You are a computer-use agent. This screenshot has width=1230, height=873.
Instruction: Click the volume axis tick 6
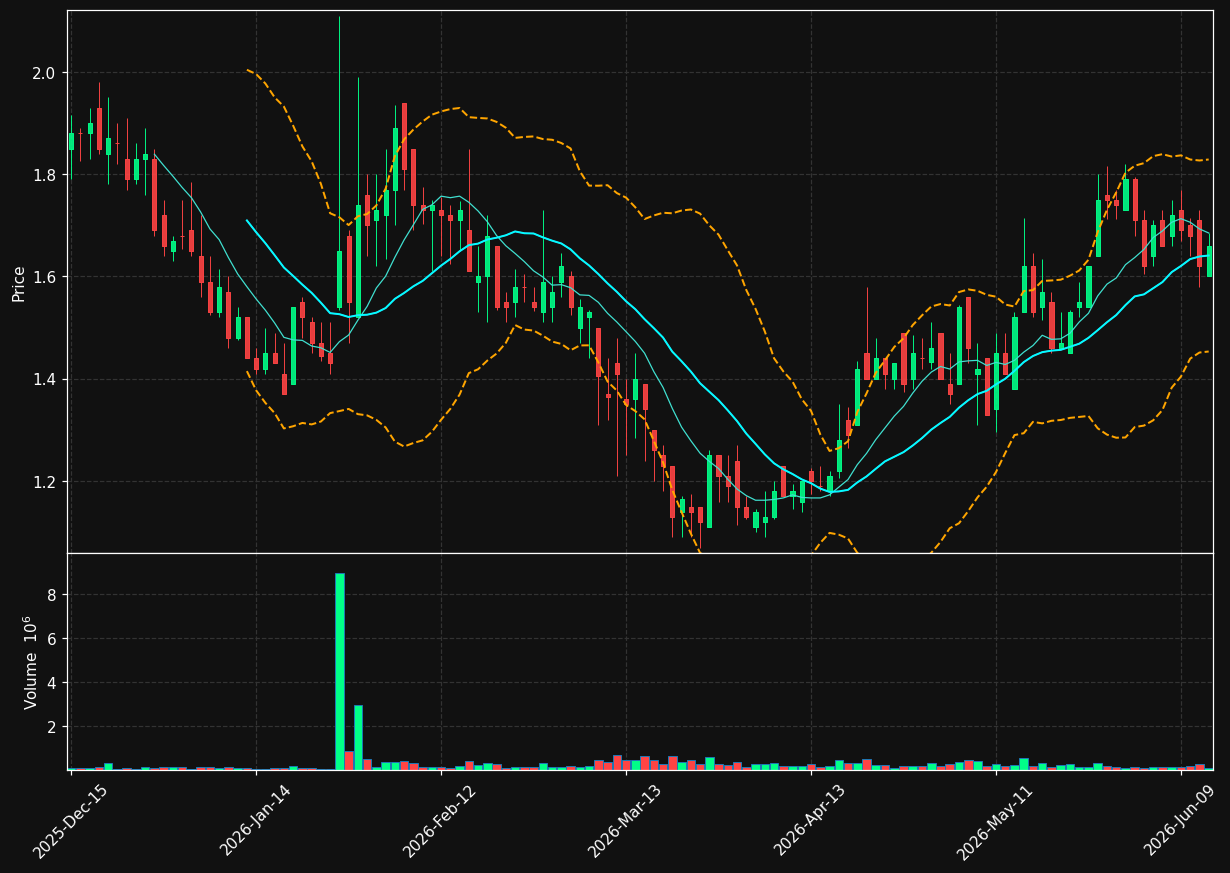coord(52,639)
